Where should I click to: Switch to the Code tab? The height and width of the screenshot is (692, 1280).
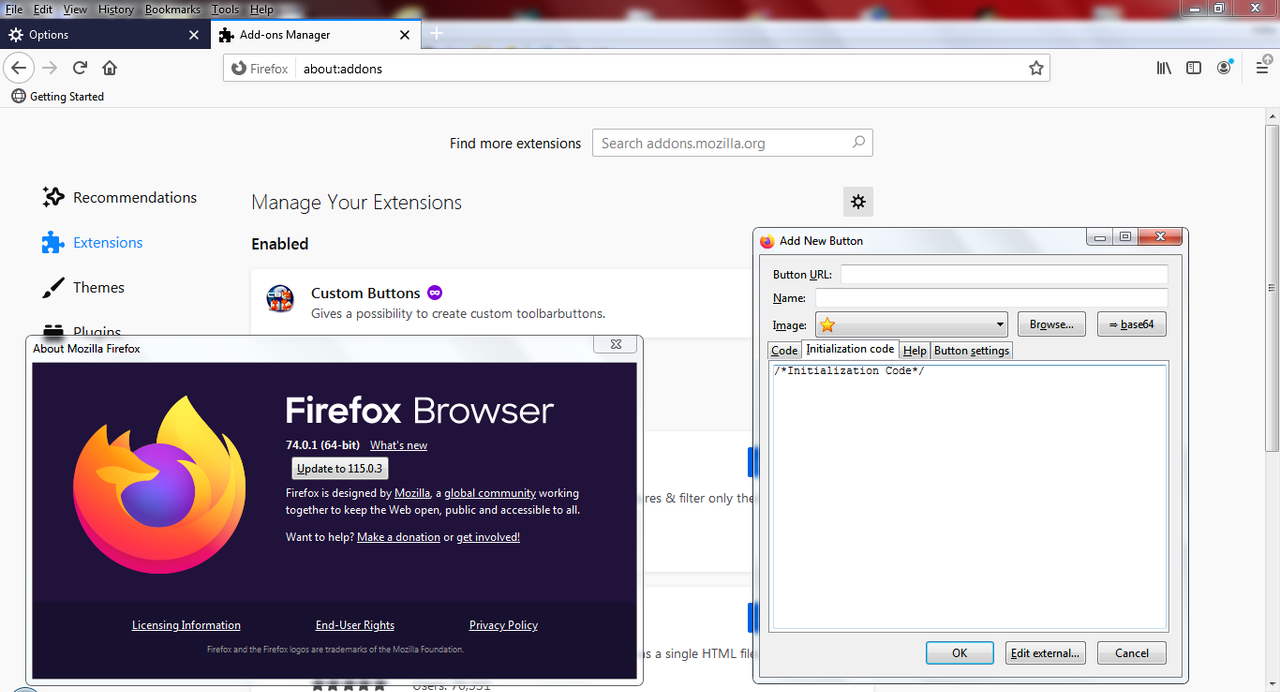click(x=784, y=350)
